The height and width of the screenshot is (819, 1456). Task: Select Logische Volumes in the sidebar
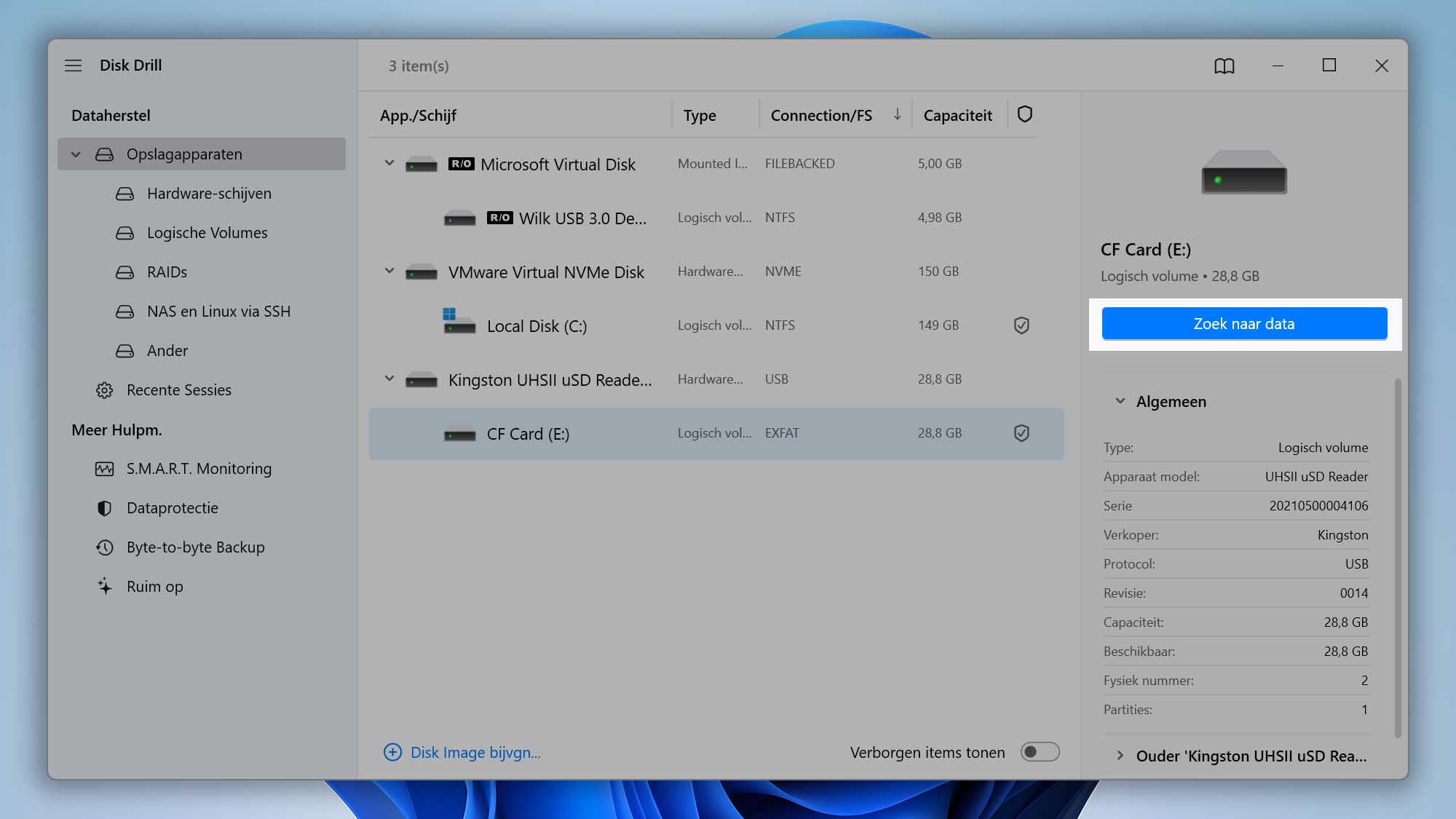207,233
